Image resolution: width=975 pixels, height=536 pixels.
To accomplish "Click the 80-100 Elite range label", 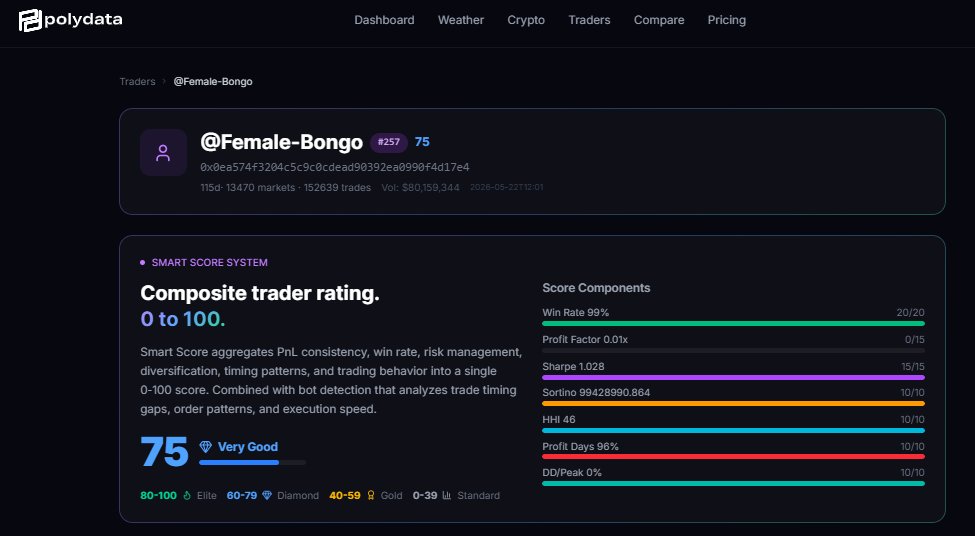I will coord(158,496).
